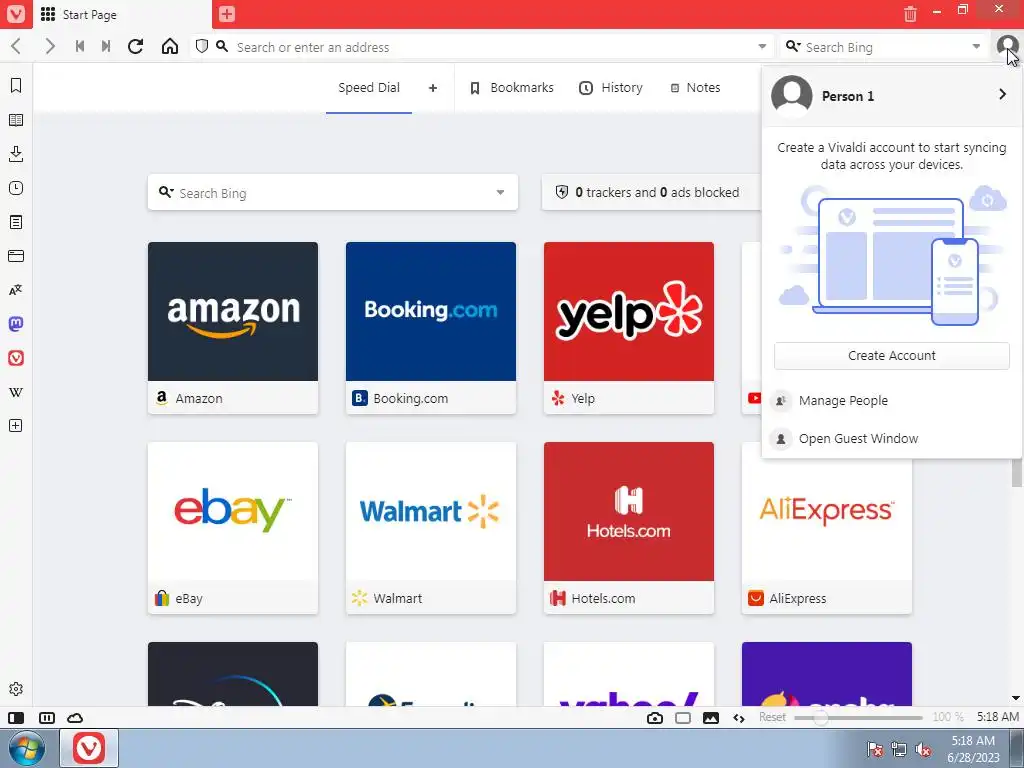This screenshot has height=768, width=1024.
Task: Open the Windows Start menu
Action: (x=27, y=748)
